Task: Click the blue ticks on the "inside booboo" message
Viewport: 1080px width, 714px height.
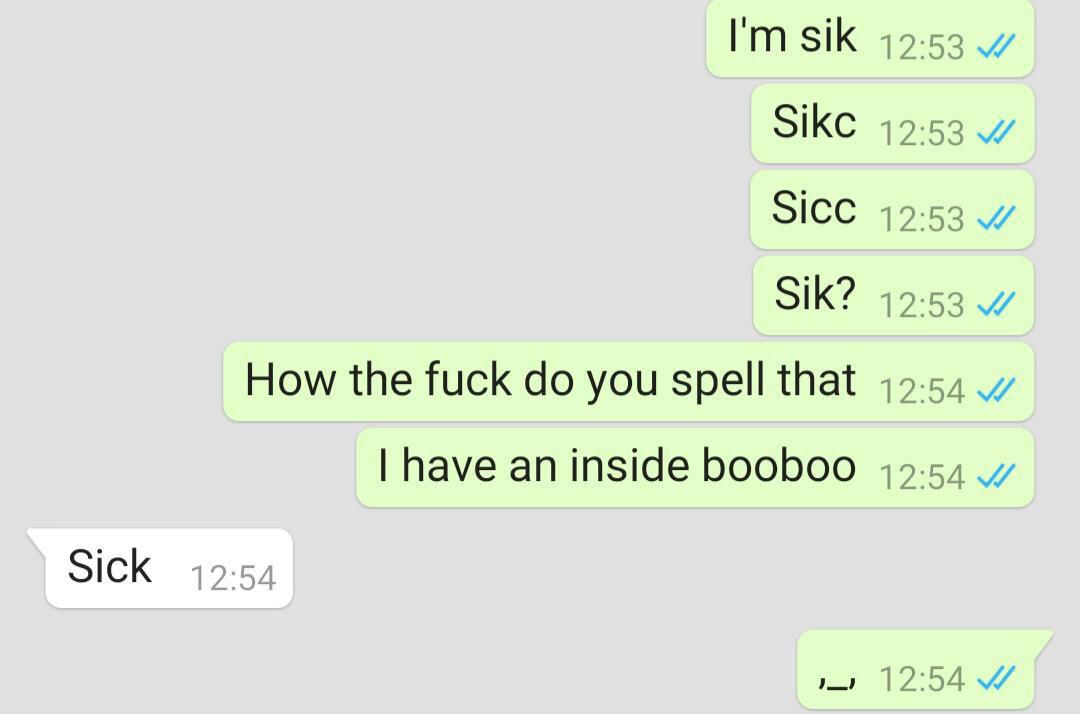Action: pyautogui.click(x=996, y=476)
